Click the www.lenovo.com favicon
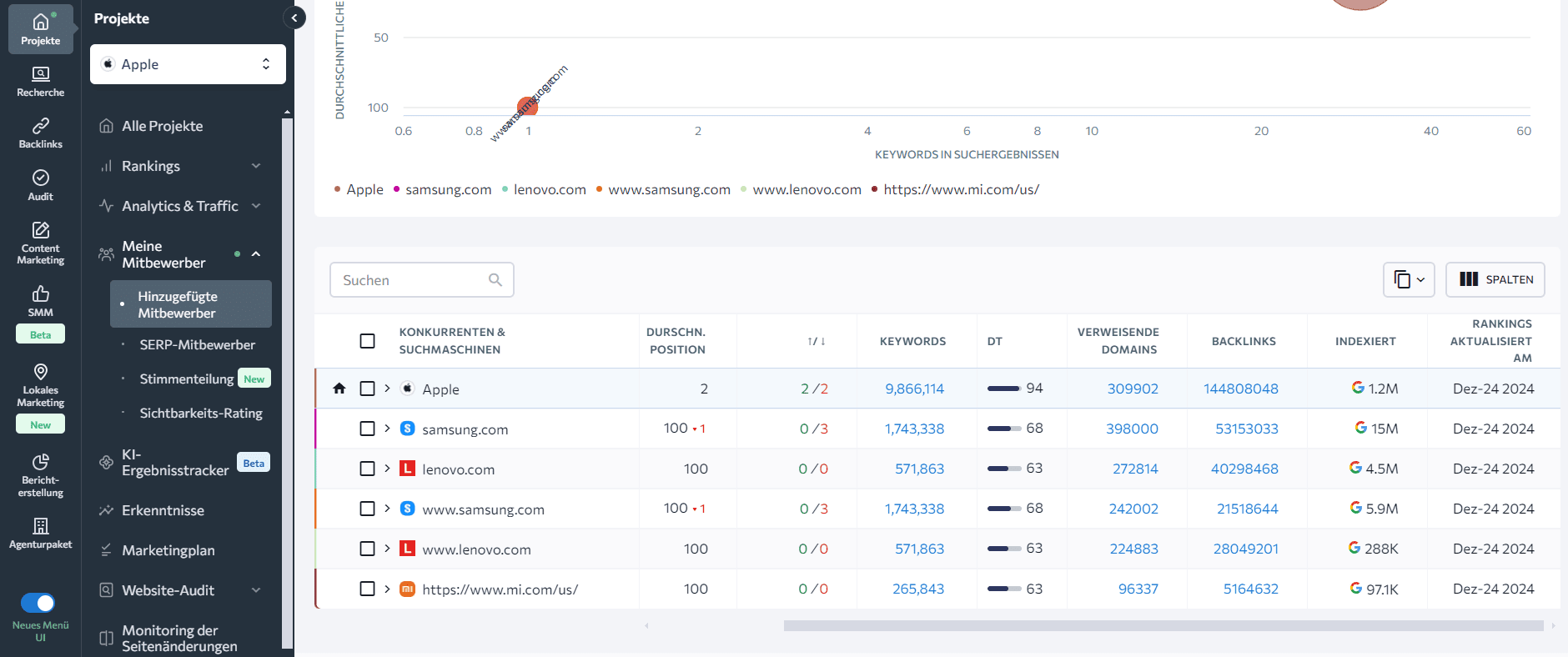The height and width of the screenshot is (657, 1568). (x=407, y=549)
